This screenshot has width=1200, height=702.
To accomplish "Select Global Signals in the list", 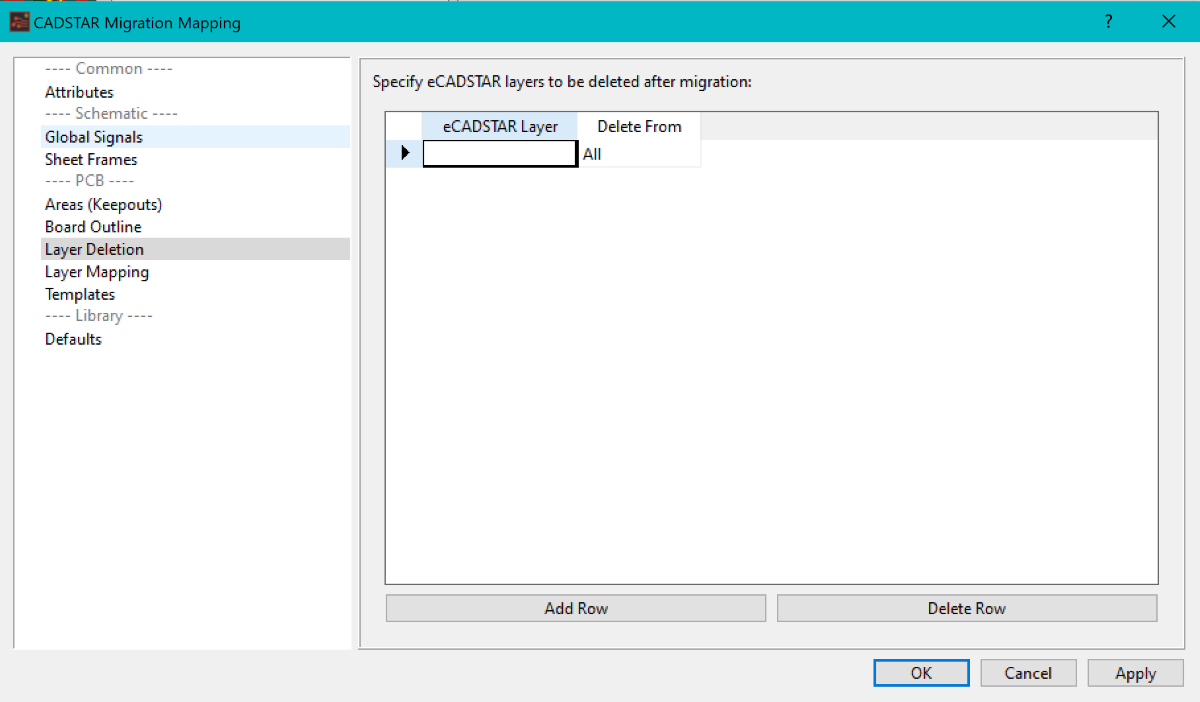I will [94, 137].
